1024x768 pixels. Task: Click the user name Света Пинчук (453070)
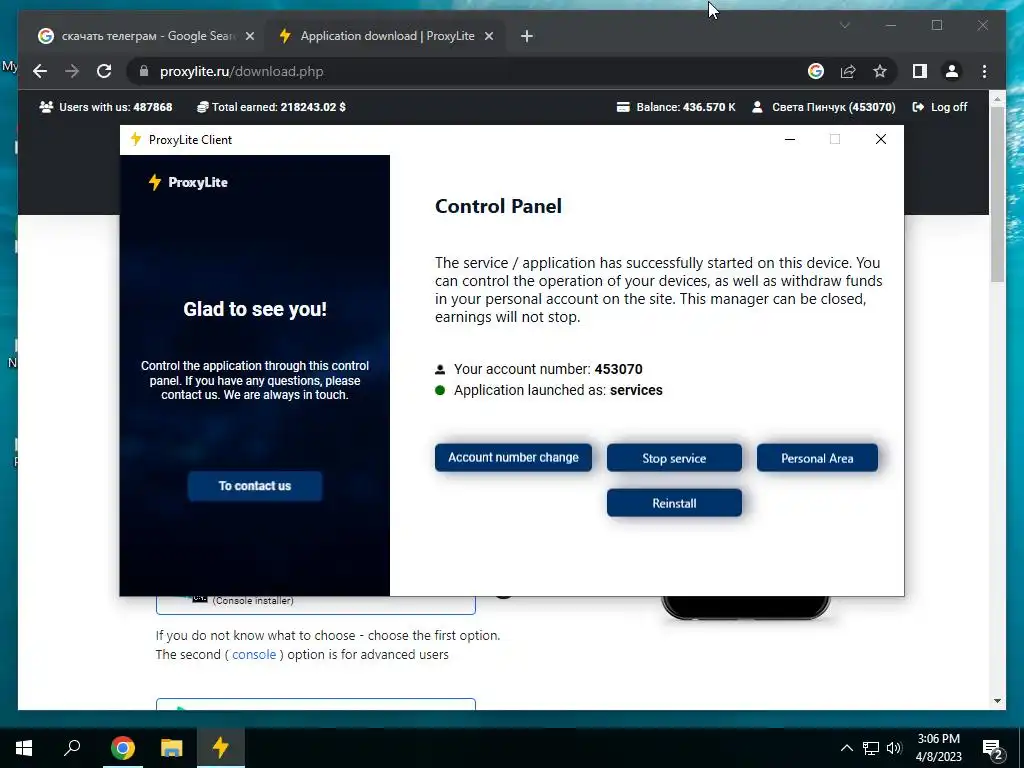(x=824, y=107)
